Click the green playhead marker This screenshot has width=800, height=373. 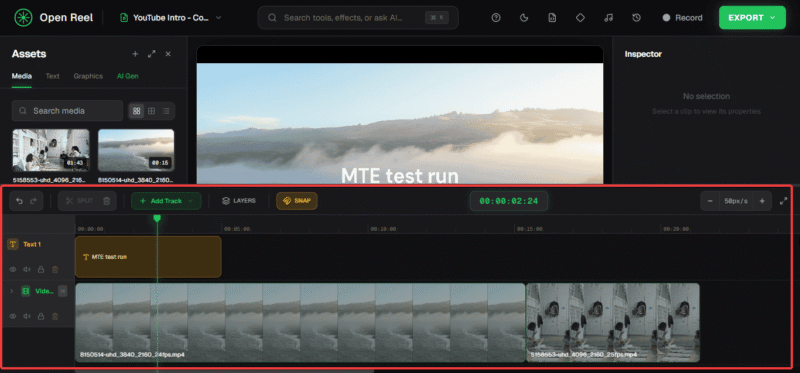157,218
